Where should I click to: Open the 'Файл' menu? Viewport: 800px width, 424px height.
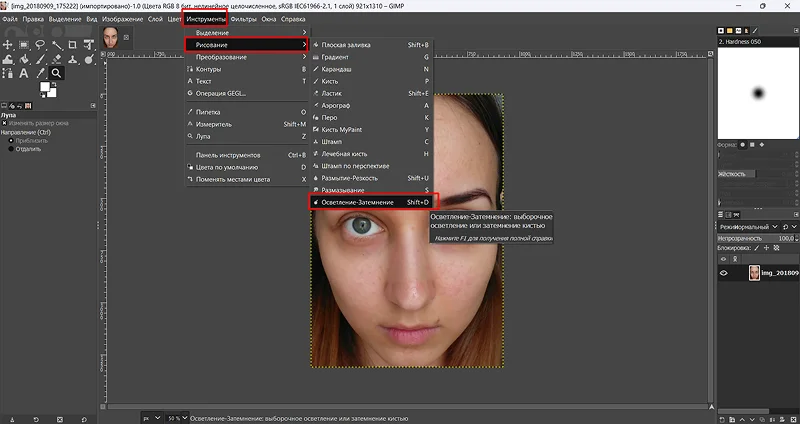[10, 19]
